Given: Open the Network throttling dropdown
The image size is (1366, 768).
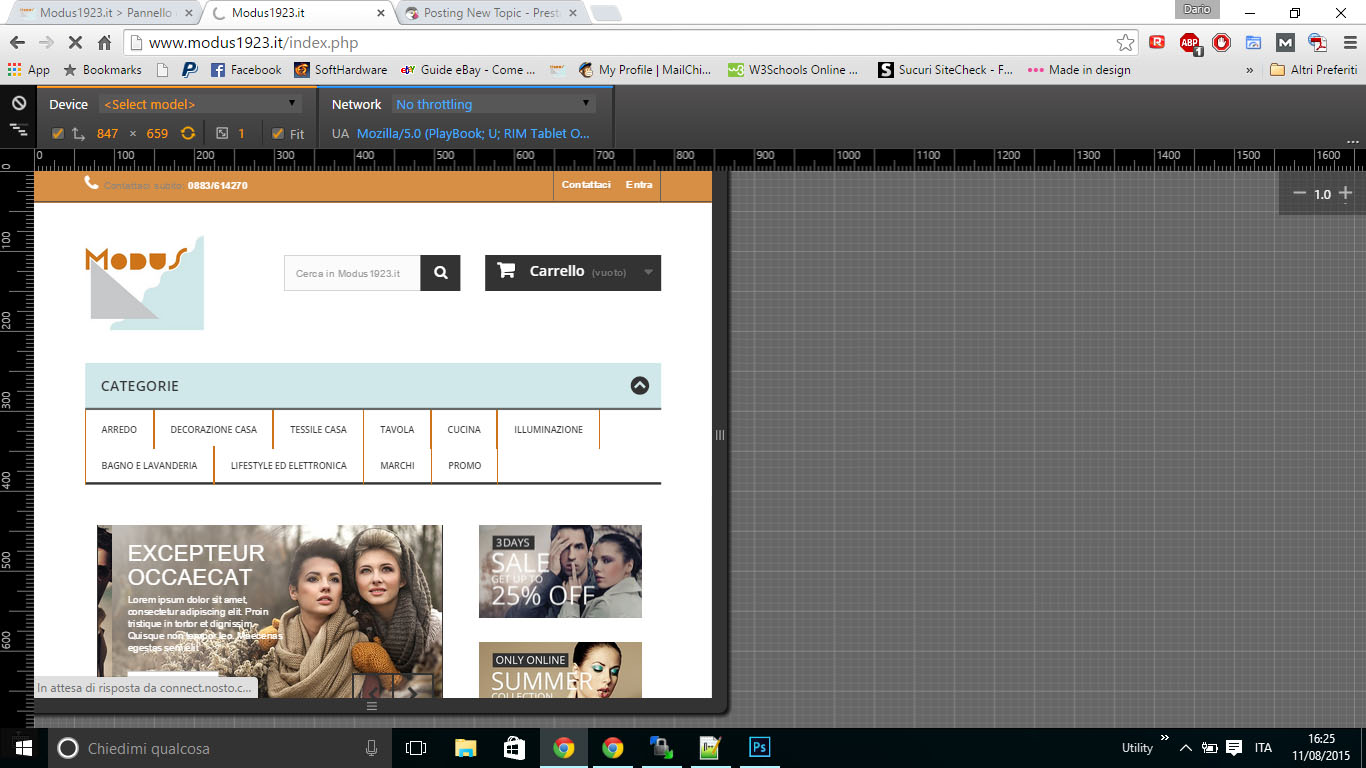Looking at the screenshot, I should click(493, 104).
